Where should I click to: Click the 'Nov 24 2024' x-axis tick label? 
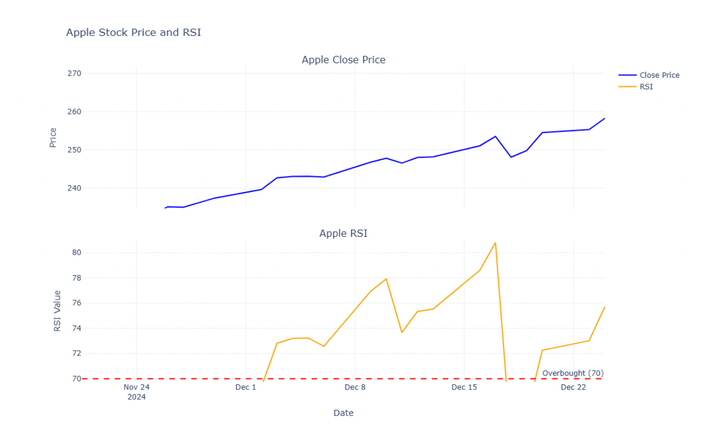[x=136, y=391]
